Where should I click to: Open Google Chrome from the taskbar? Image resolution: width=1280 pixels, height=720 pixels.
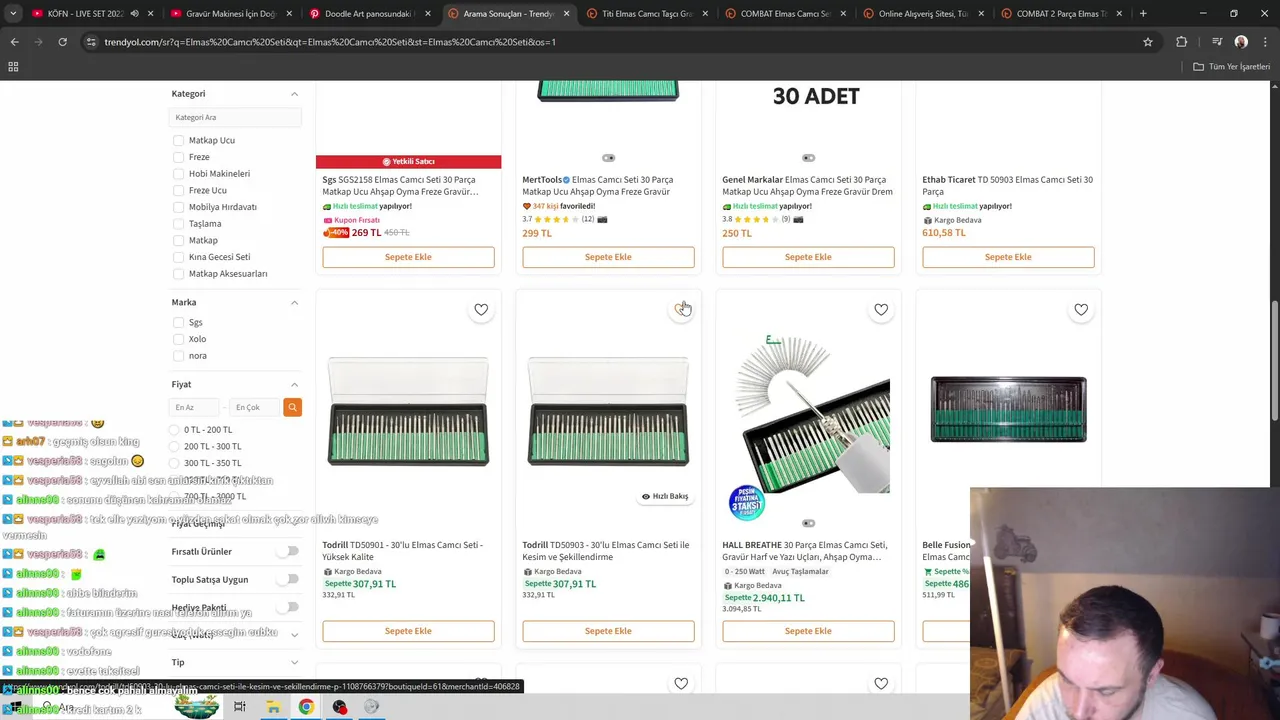306,707
